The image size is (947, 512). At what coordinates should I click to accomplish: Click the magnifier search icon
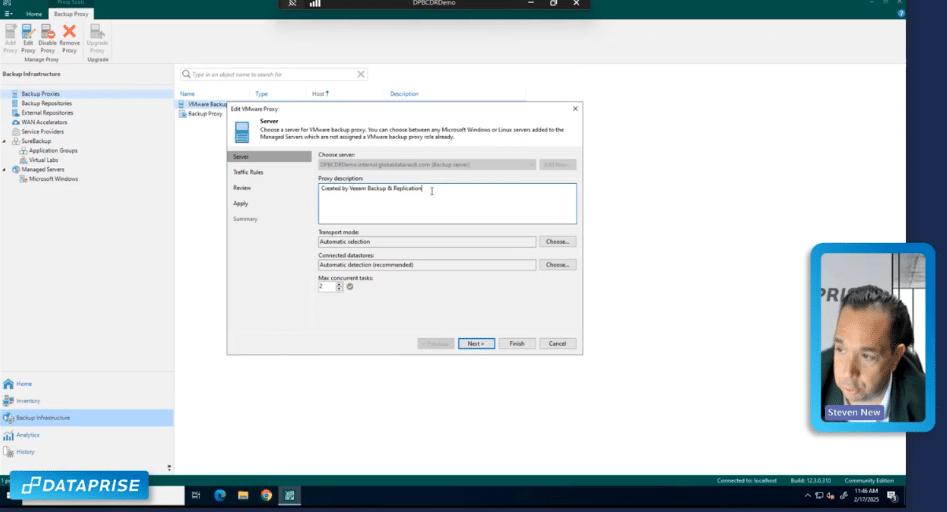186,74
